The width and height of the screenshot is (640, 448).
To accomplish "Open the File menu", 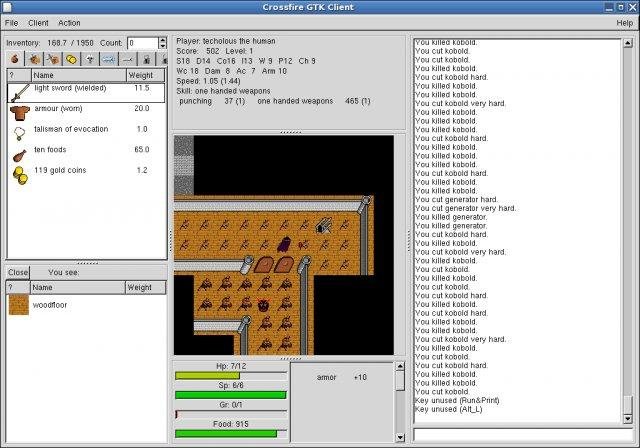I will [11, 23].
